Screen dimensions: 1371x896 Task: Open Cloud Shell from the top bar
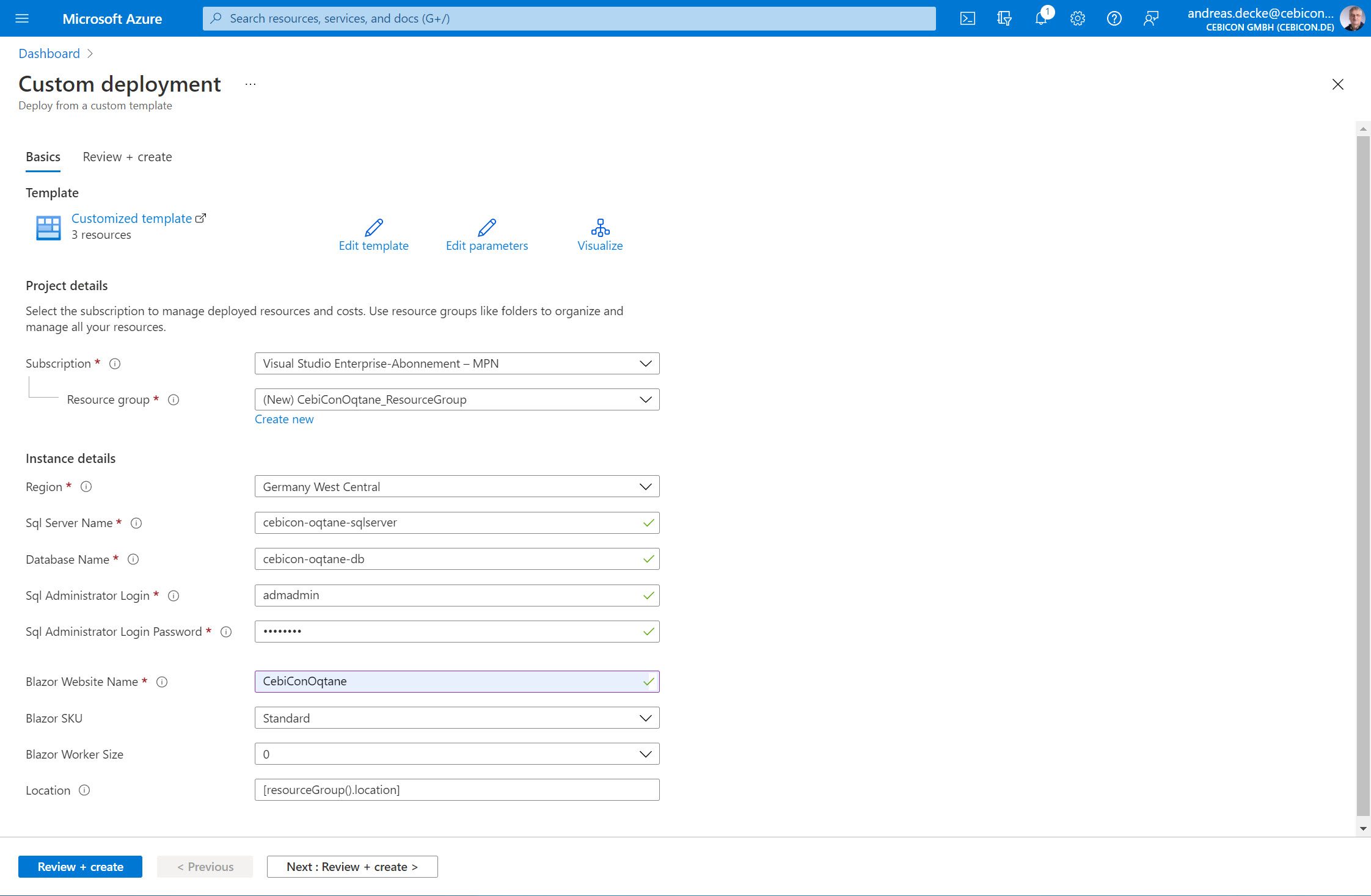click(968, 18)
